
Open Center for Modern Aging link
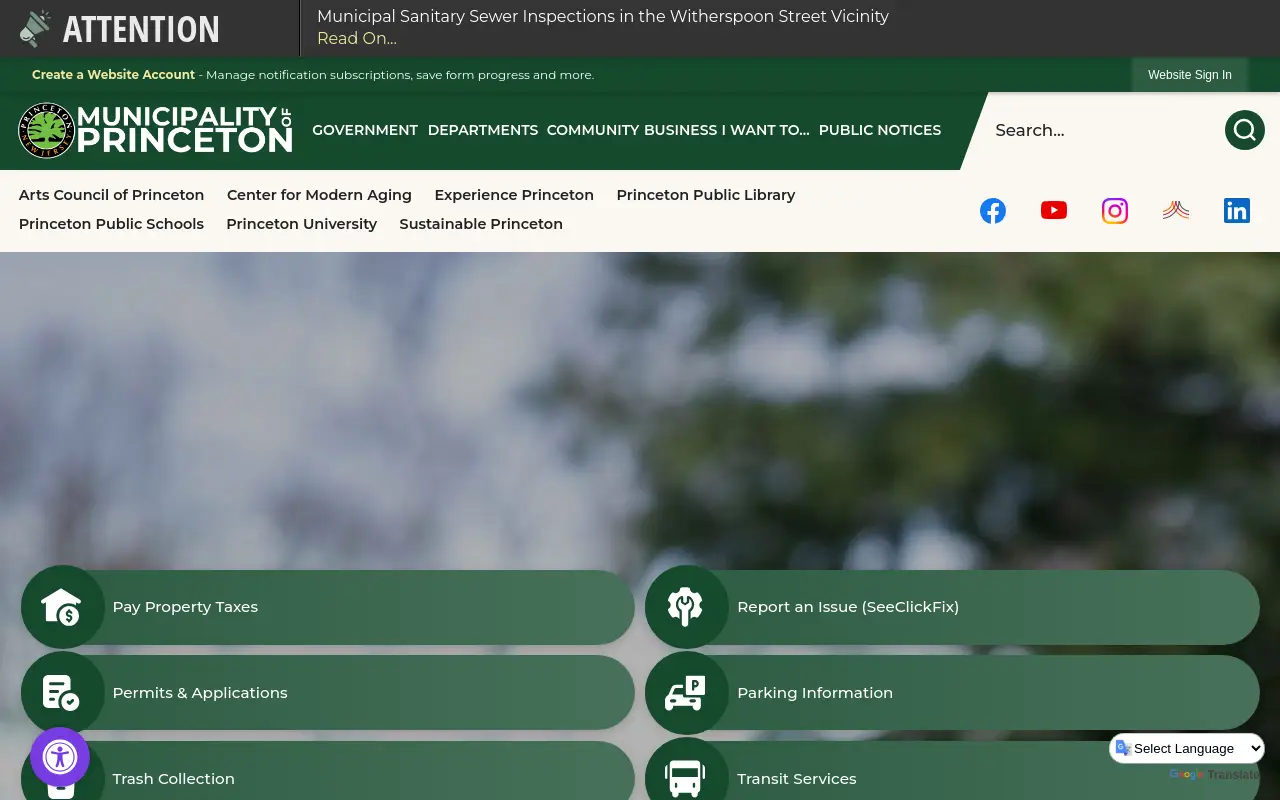tap(319, 195)
